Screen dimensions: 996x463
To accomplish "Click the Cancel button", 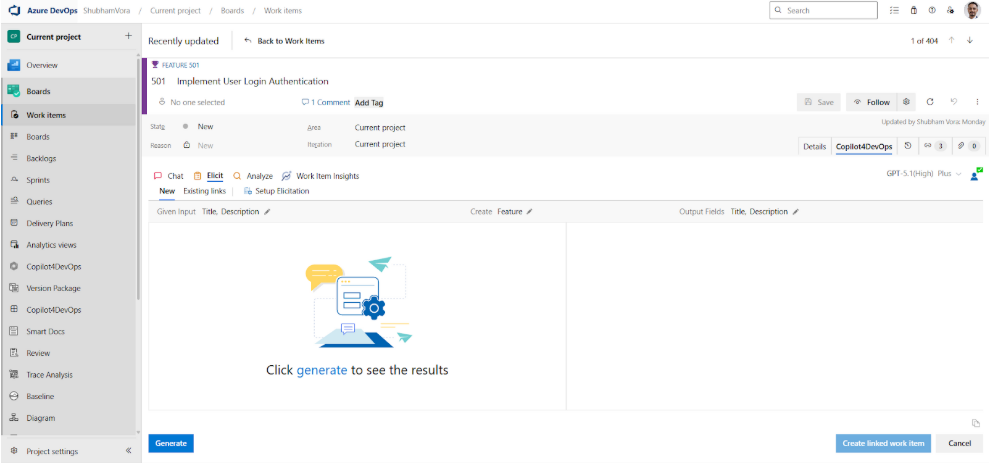I will pyautogui.click(x=959, y=443).
